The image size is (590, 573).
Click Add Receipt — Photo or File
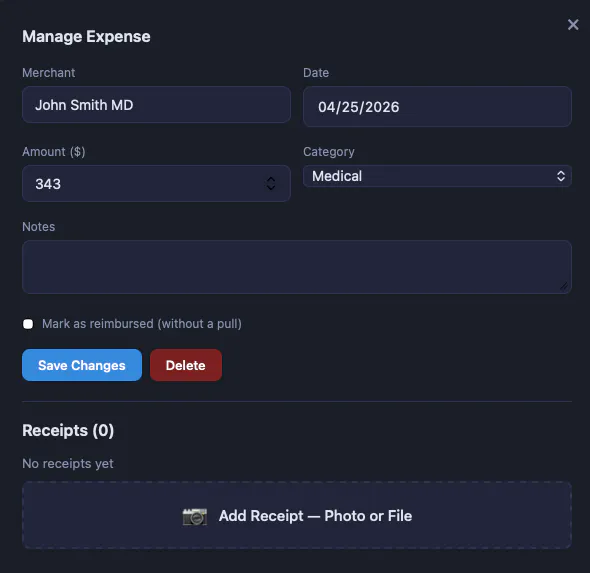(x=297, y=515)
